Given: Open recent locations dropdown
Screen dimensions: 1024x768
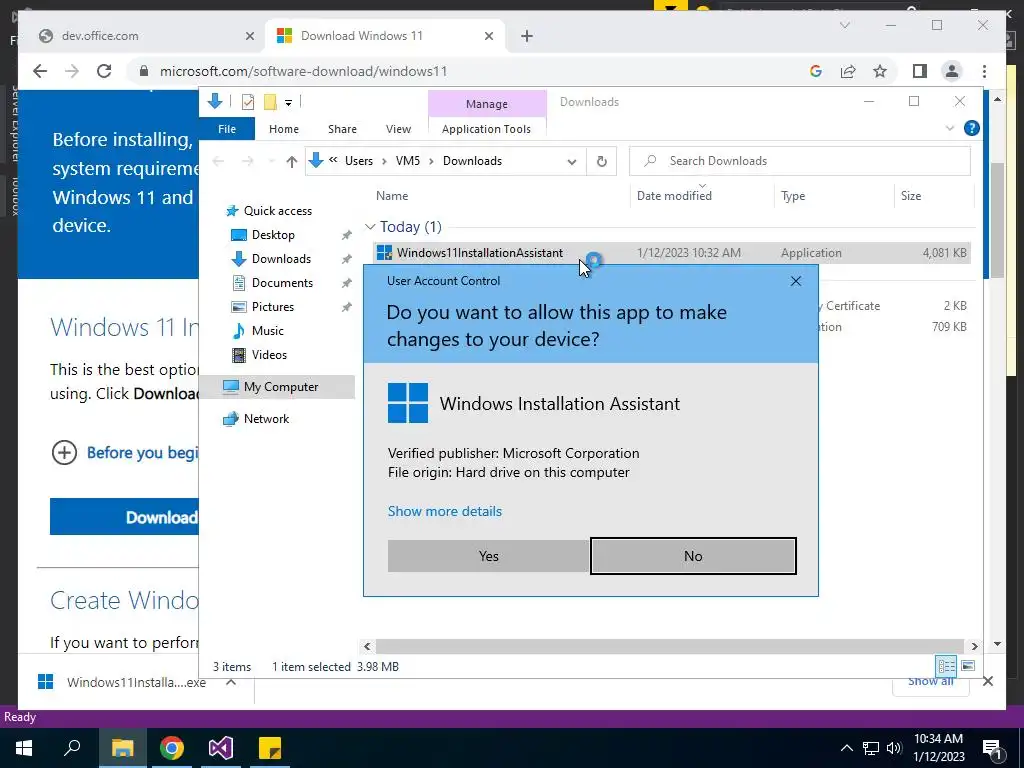Looking at the screenshot, I should click(x=270, y=162).
